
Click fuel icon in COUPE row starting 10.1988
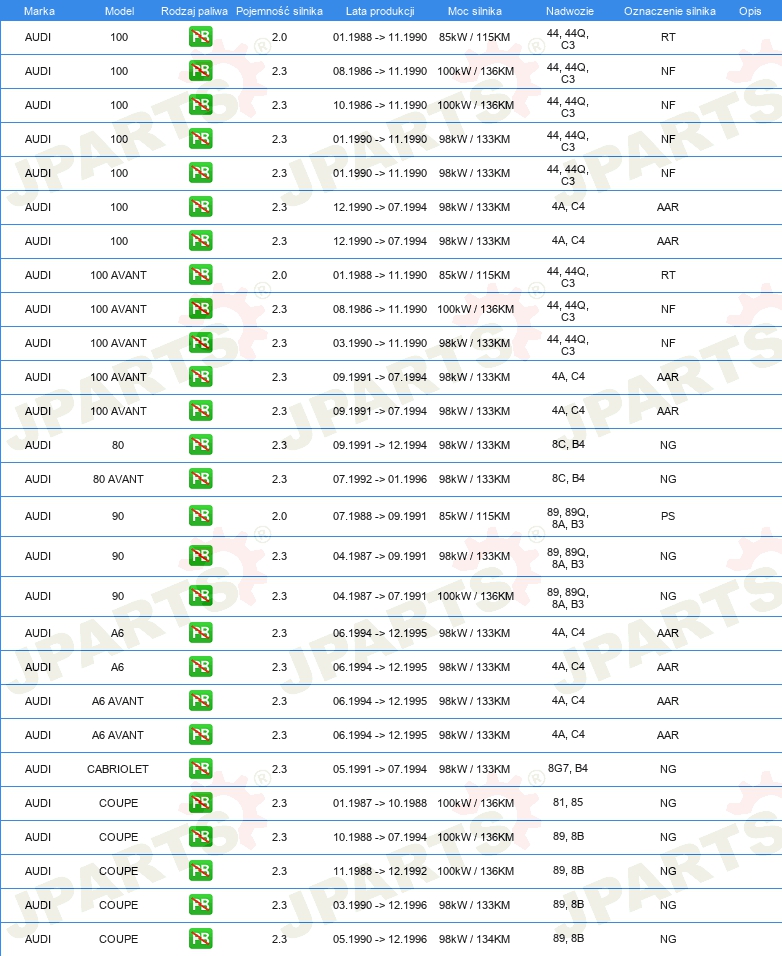(x=201, y=837)
